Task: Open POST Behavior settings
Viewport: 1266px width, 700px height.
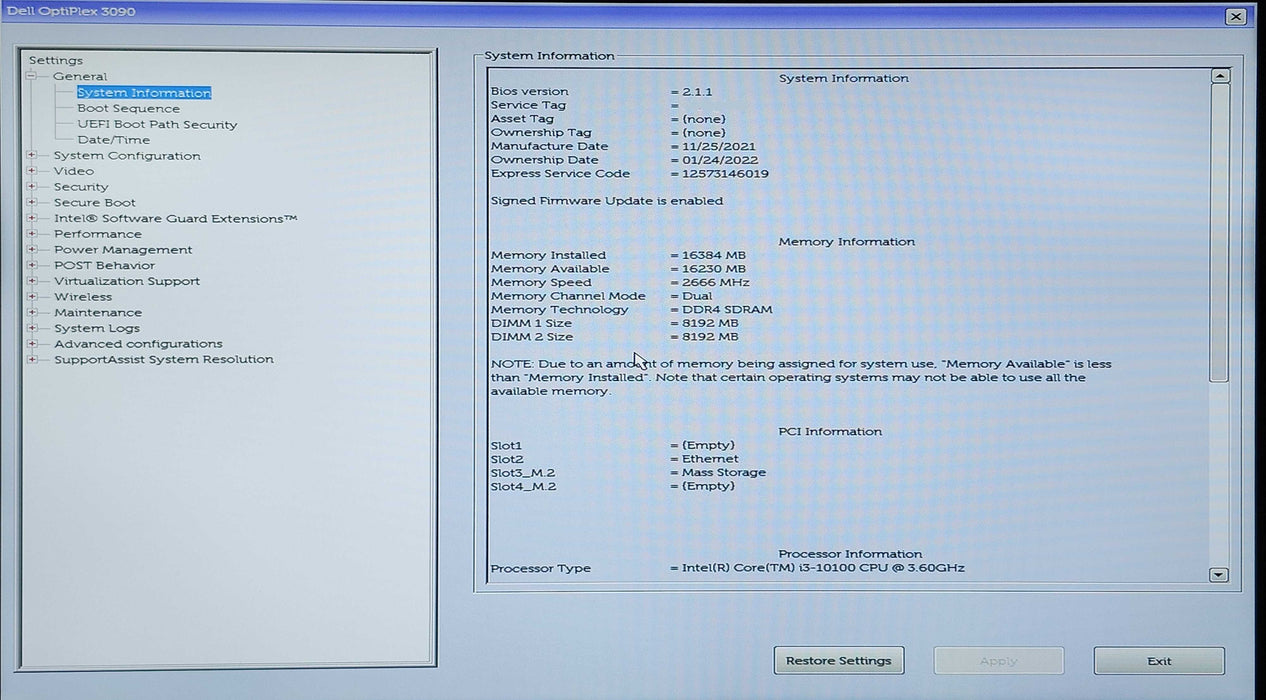Action: (x=104, y=265)
